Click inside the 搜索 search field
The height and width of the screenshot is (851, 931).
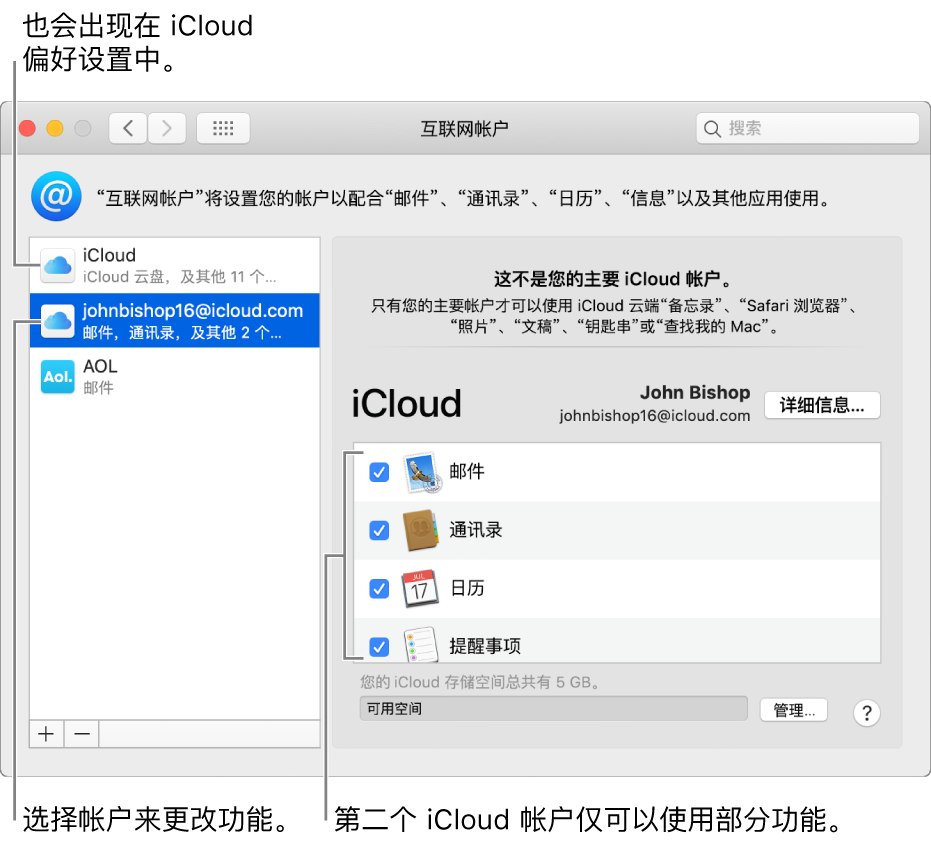coord(807,128)
